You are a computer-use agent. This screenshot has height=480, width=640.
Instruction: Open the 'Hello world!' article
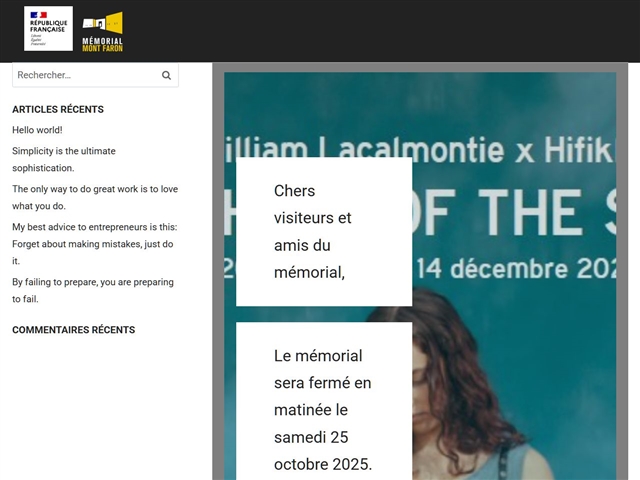point(37,130)
